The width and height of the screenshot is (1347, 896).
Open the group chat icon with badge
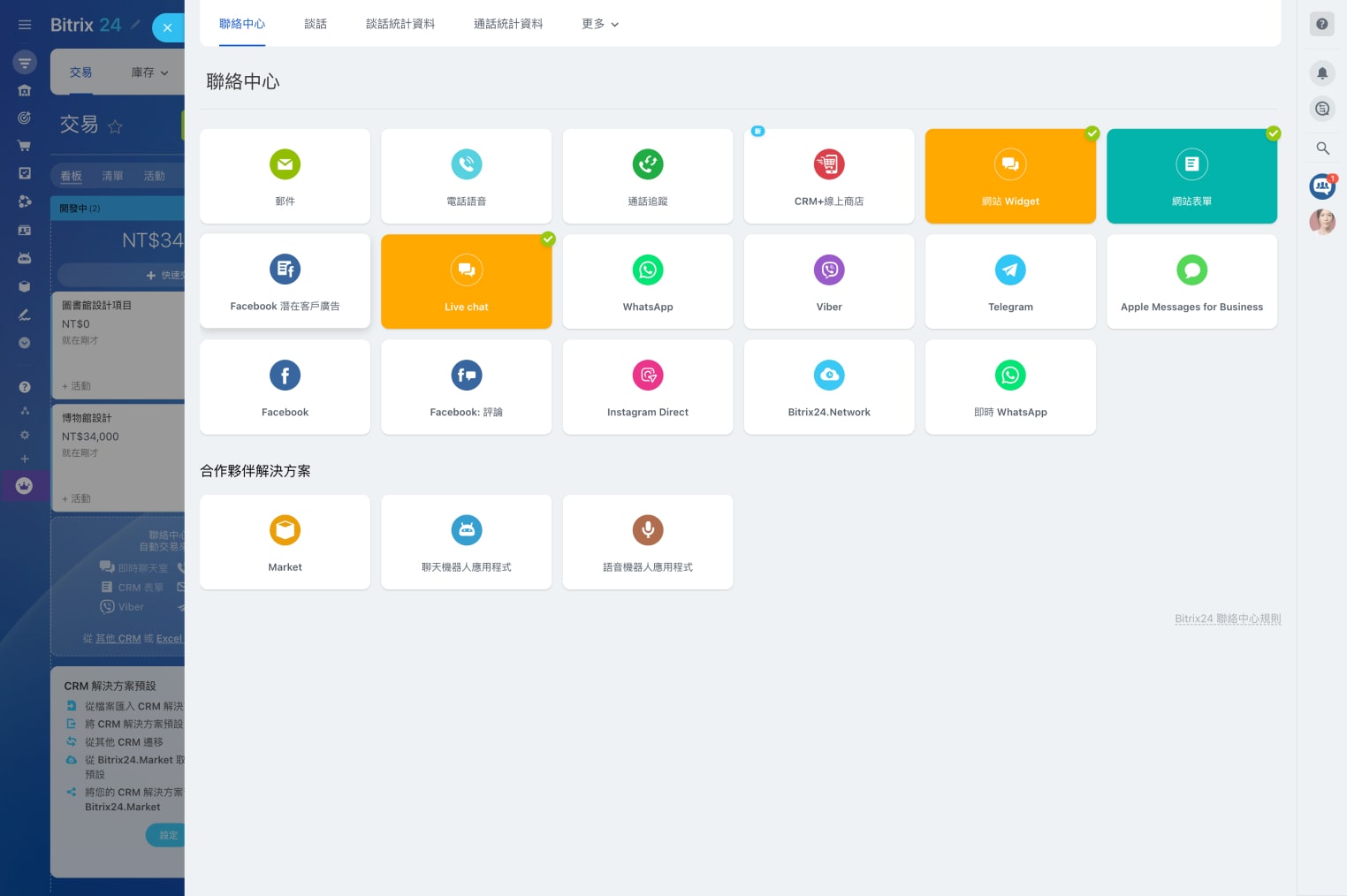point(1322,186)
